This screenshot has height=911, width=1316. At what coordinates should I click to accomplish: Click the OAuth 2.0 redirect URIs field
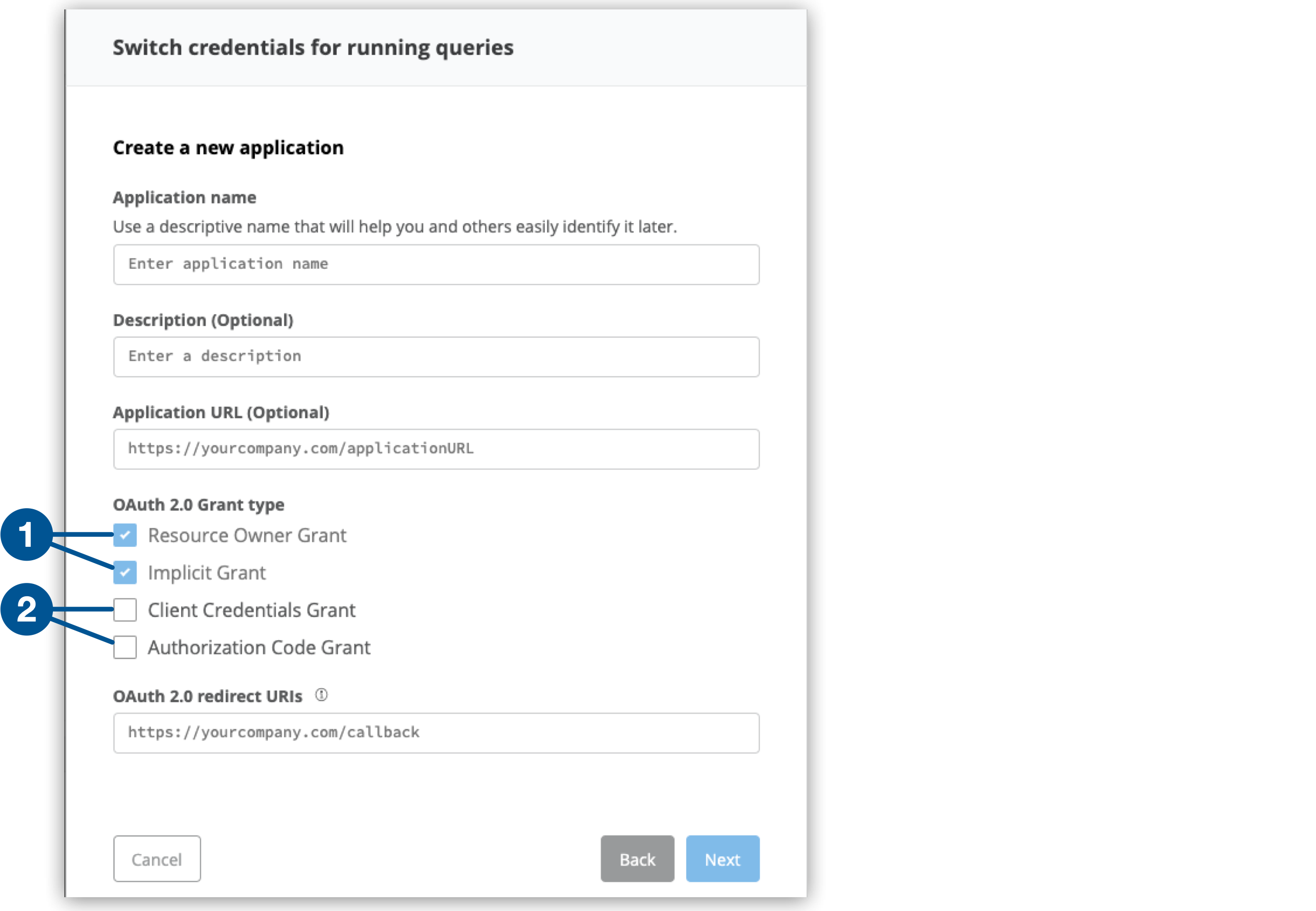click(436, 732)
